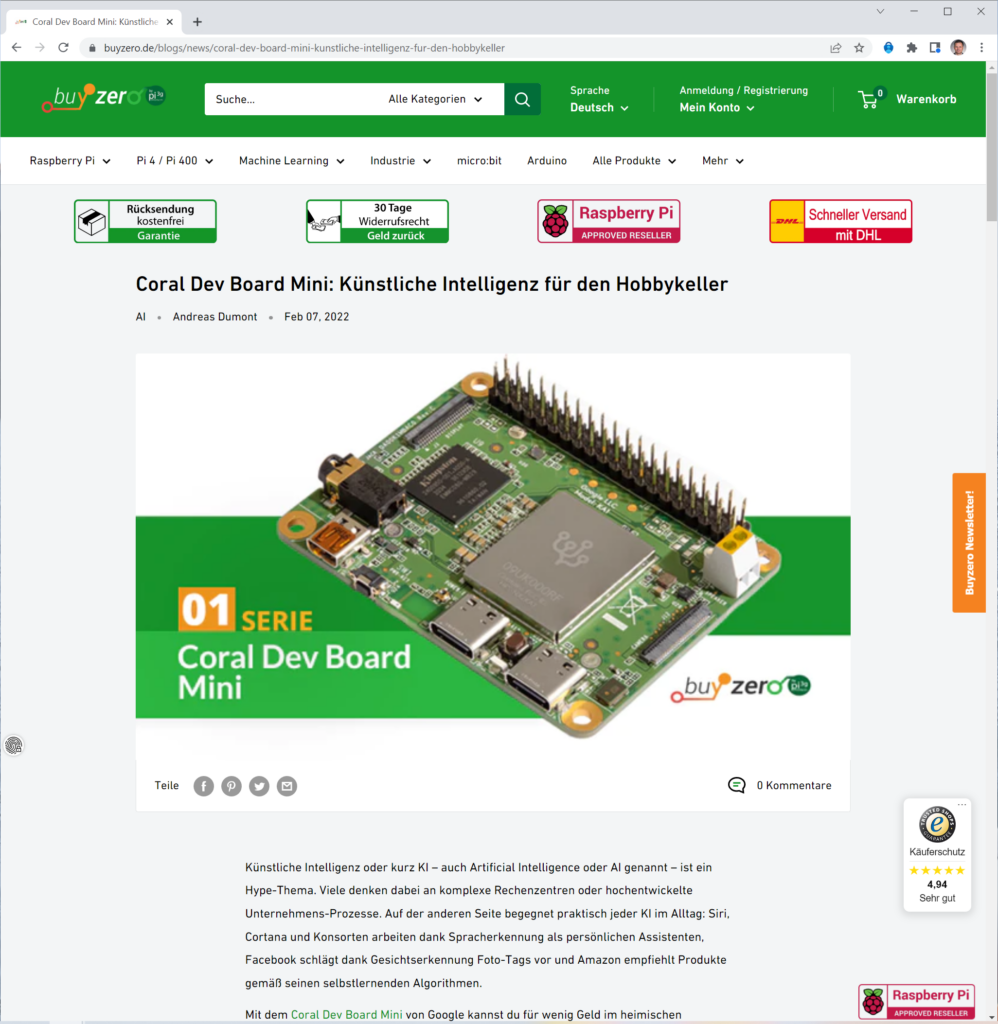Viewport: 998px width, 1024px height.
Task: Click the browser address bar URL
Action: 304,48
